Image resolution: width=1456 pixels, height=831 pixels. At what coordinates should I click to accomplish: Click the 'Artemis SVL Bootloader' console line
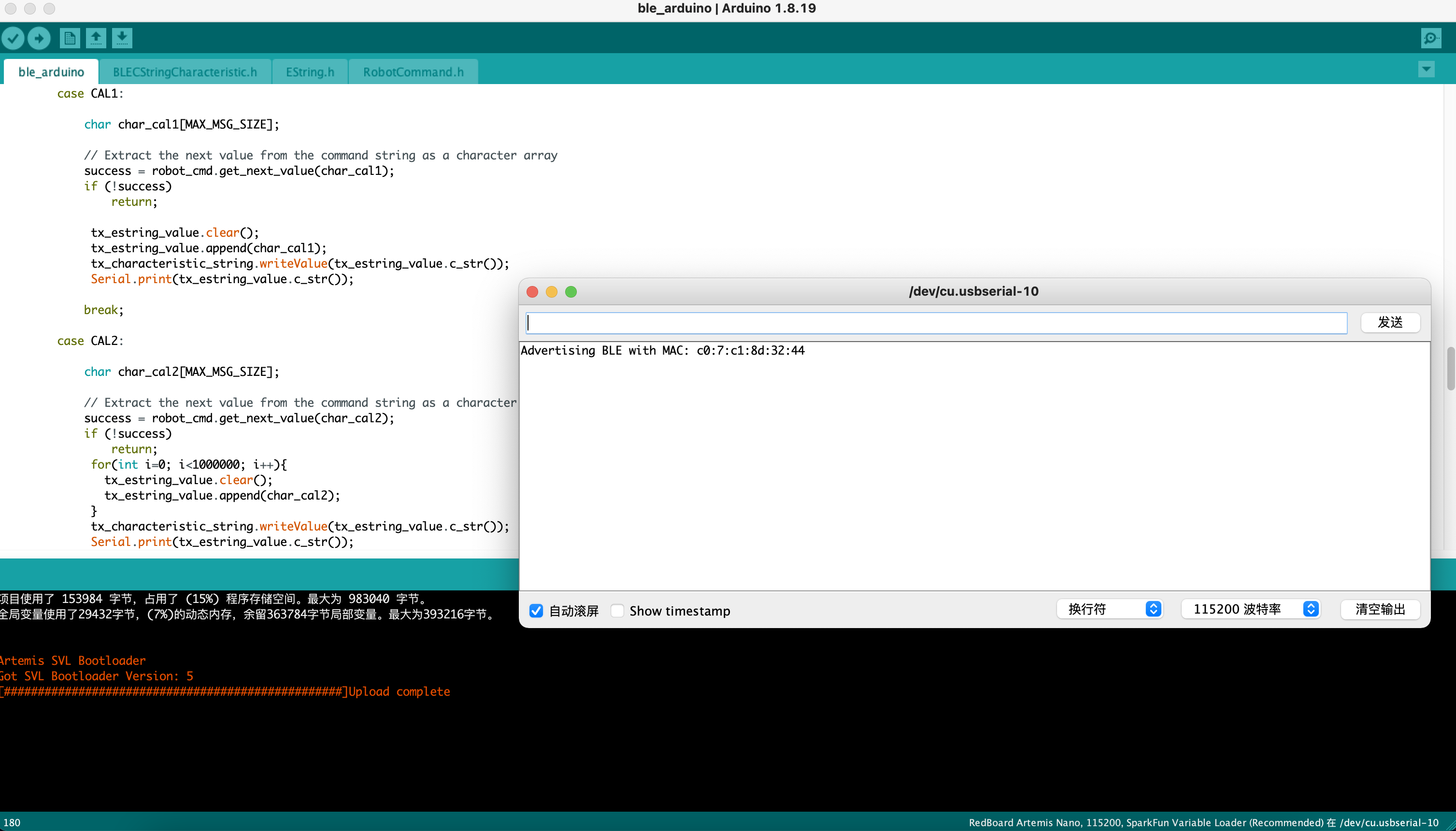coord(73,660)
